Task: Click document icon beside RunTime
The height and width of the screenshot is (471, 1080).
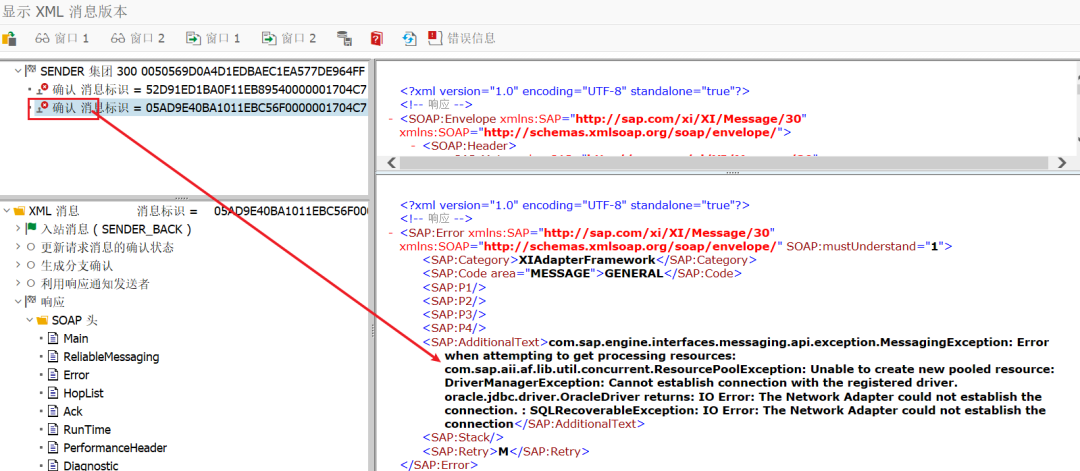Action: point(53,430)
